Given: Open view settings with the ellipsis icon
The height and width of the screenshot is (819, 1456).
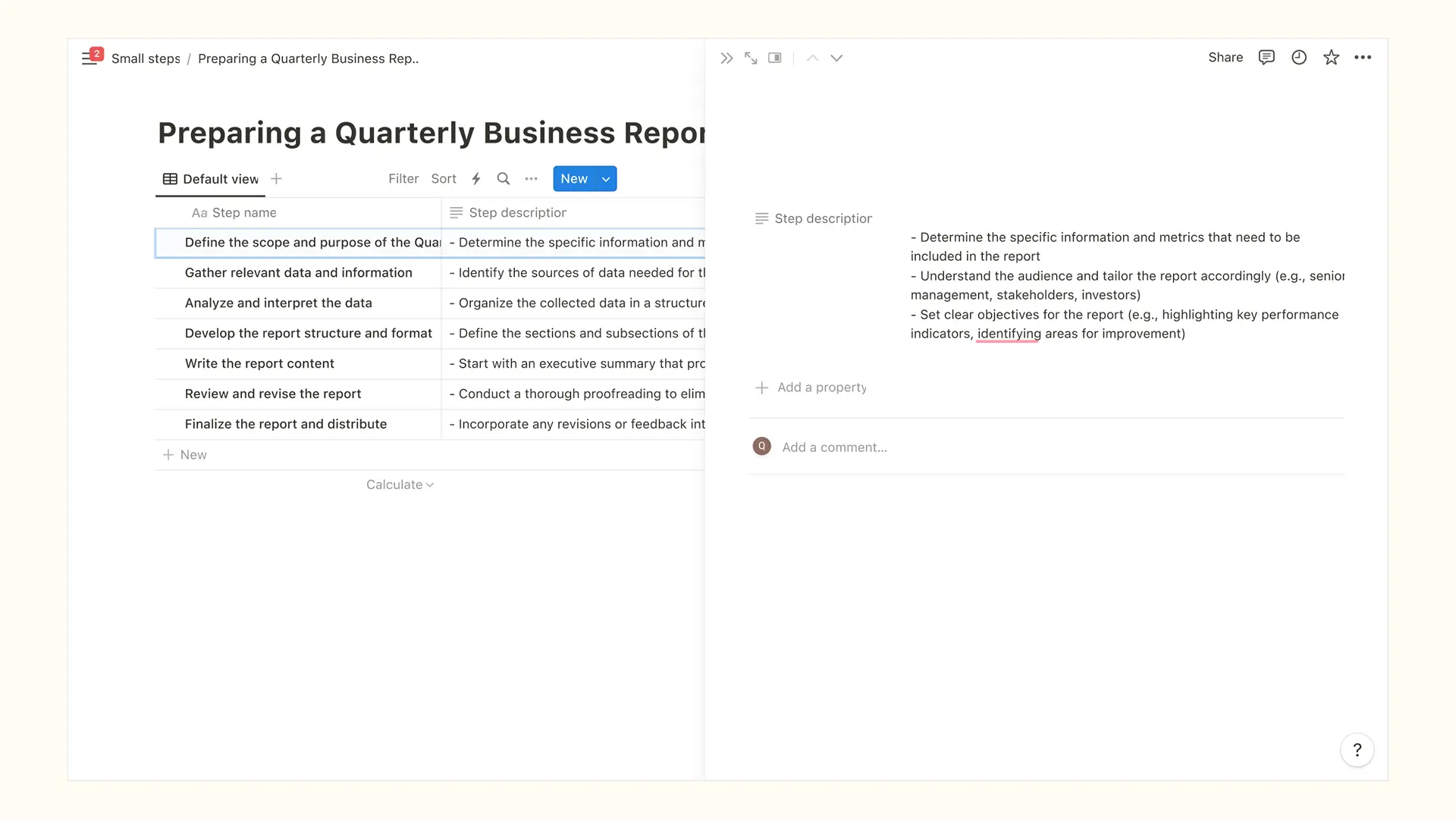Looking at the screenshot, I should [x=531, y=178].
